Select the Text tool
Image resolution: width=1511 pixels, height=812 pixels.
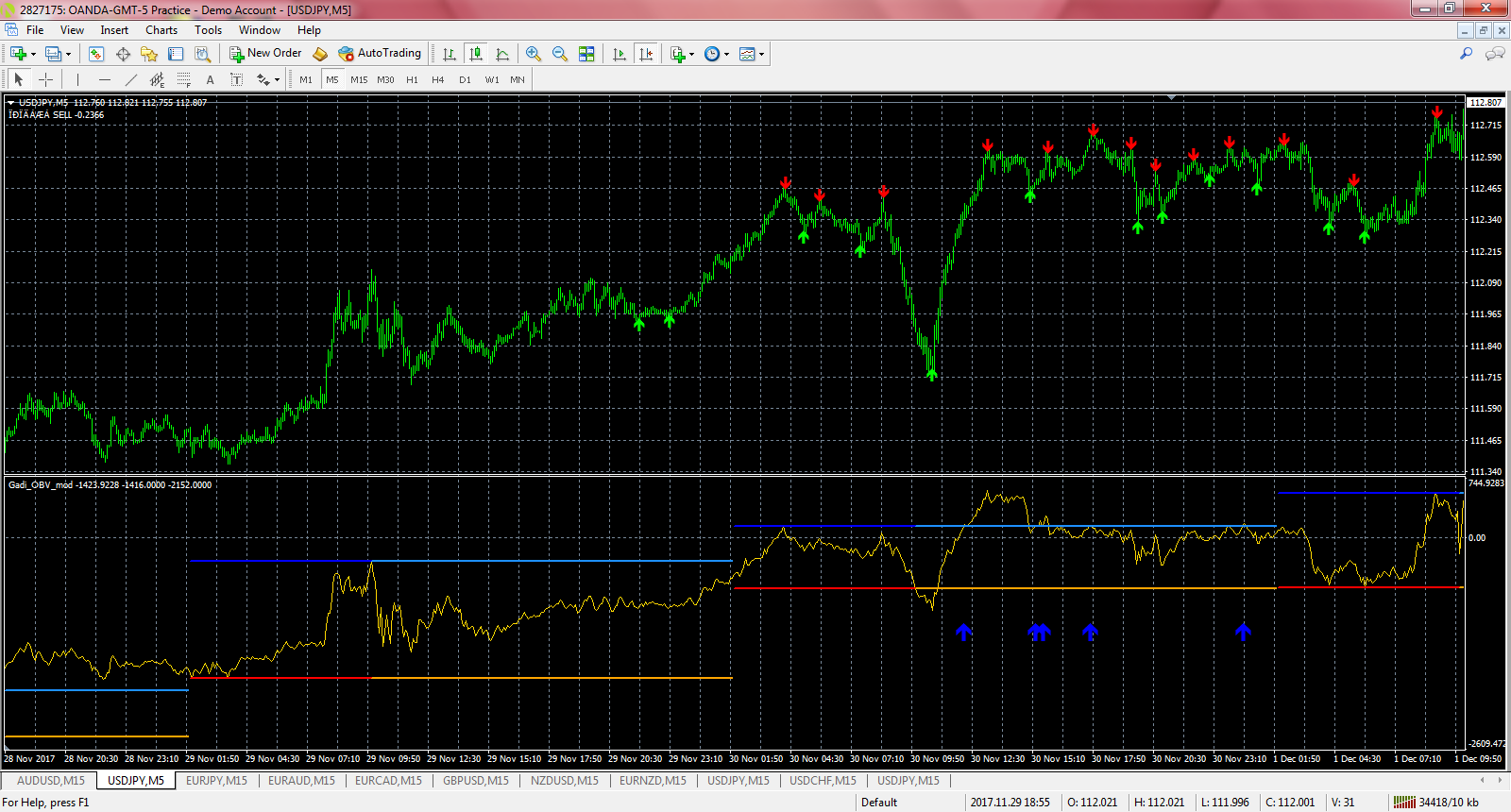[x=210, y=79]
